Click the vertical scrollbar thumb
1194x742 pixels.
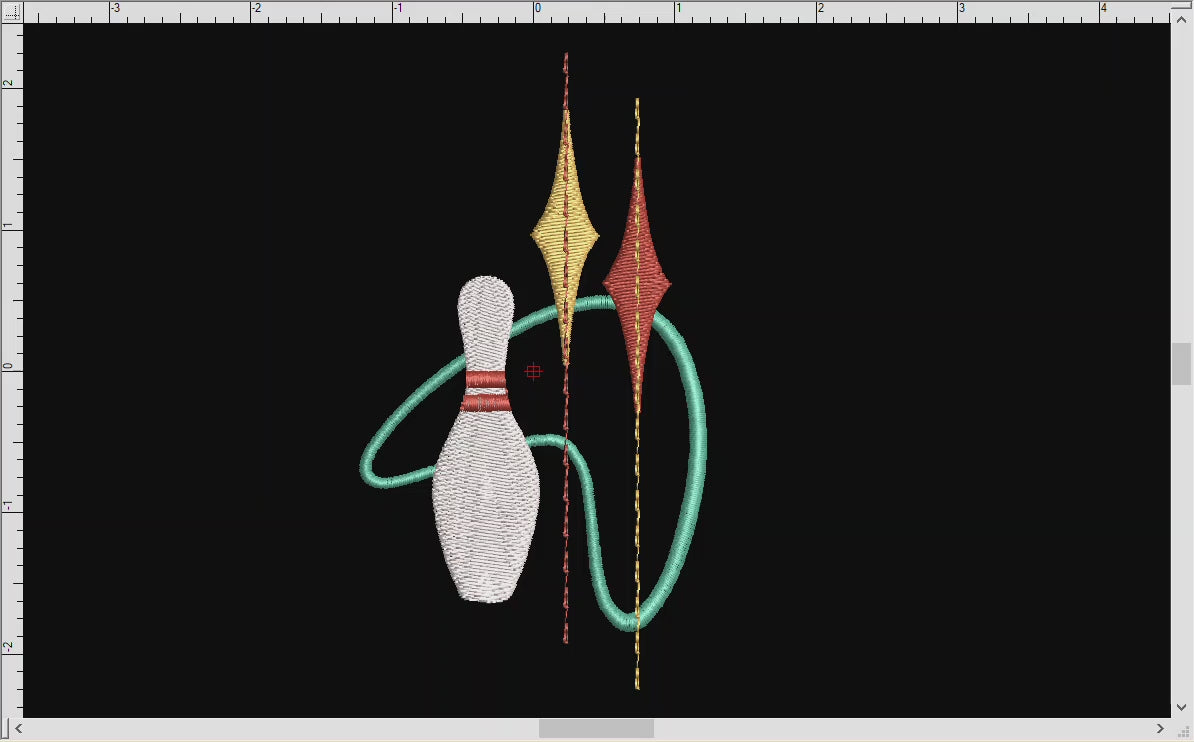[x=1182, y=364]
